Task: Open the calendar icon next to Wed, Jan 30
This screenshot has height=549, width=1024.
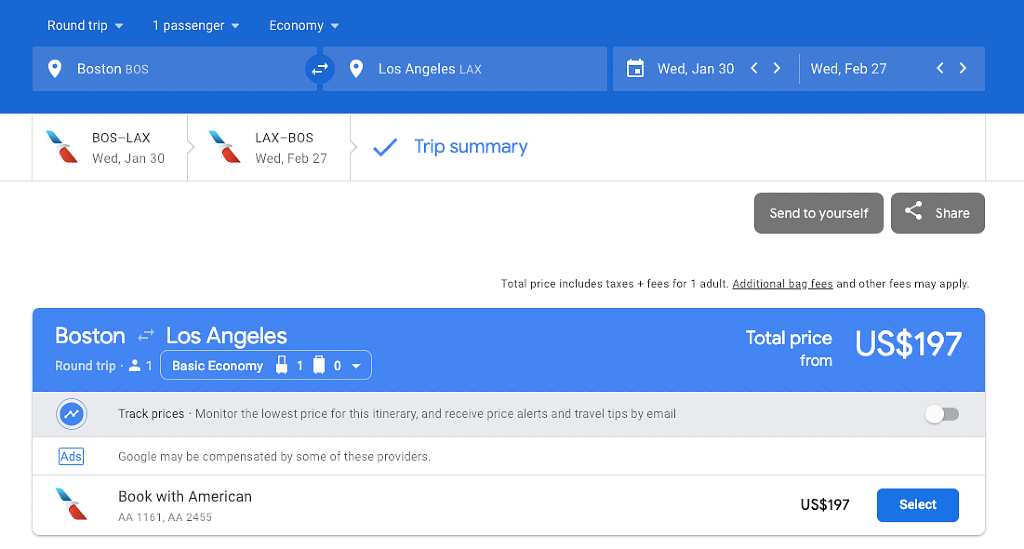Action: coord(635,69)
